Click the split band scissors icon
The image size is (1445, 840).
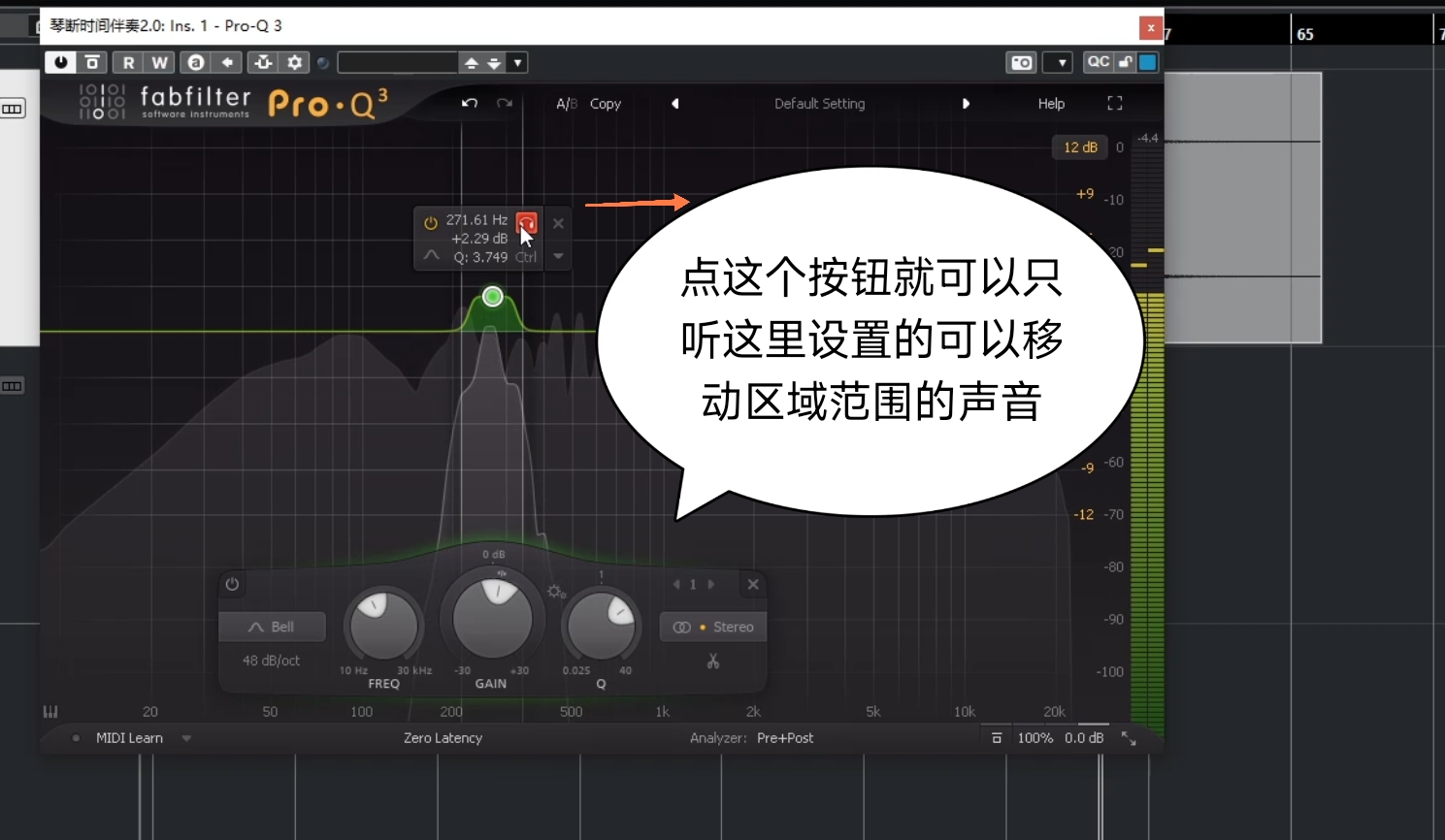[713, 662]
